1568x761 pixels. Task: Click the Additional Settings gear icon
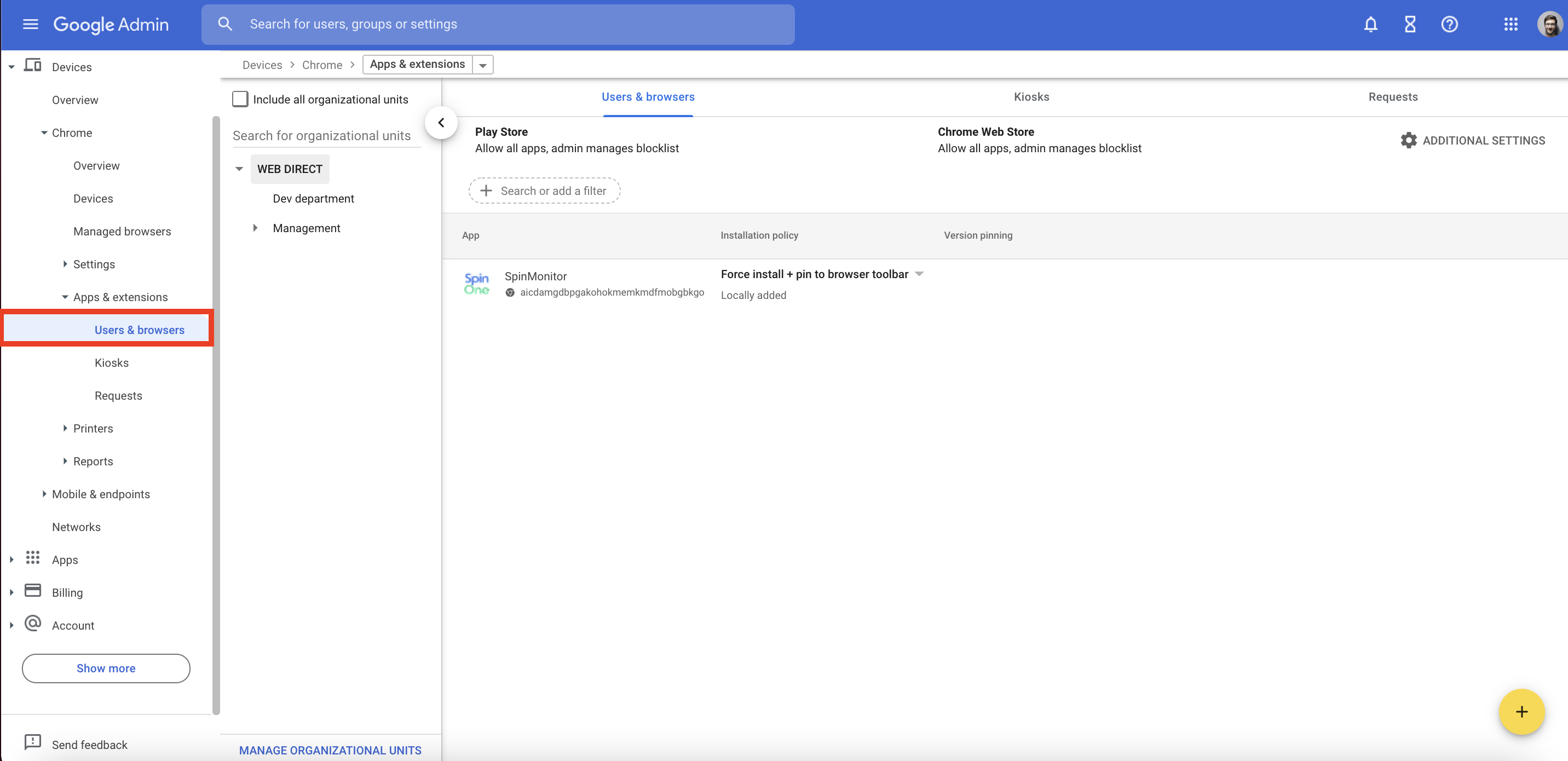1408,141
